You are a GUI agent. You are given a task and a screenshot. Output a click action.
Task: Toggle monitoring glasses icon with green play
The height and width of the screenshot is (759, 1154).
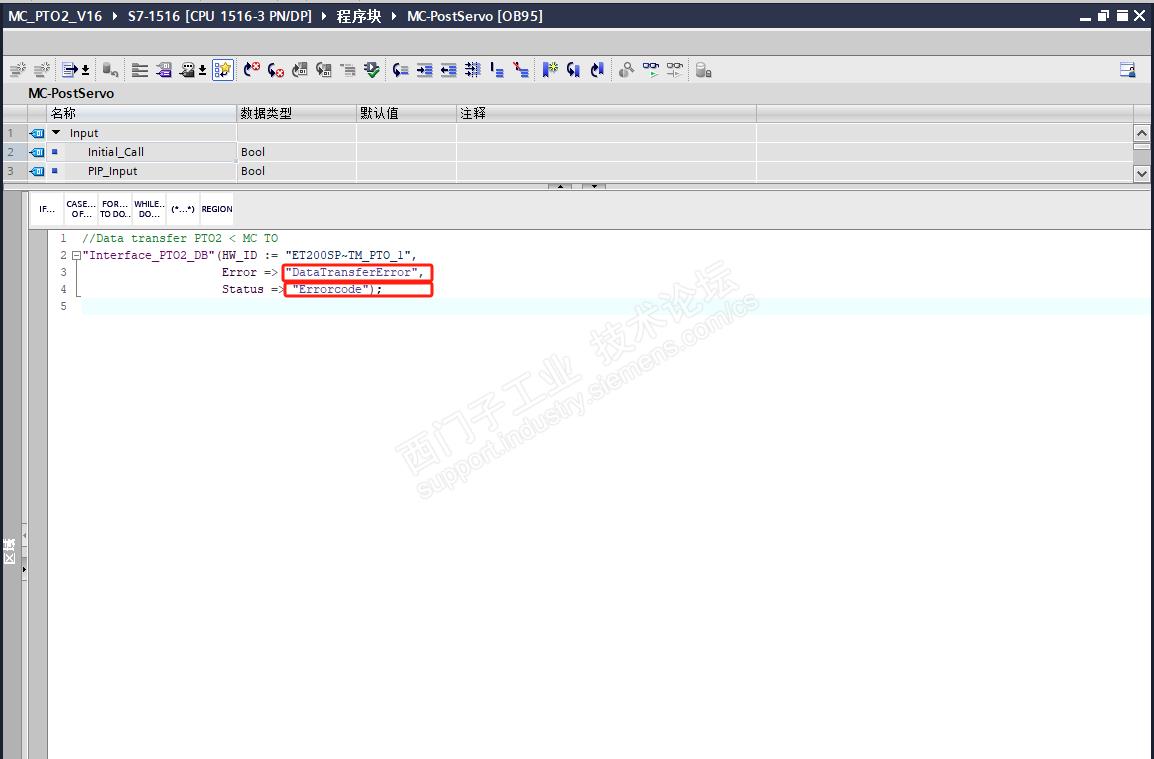click(651, 70)
